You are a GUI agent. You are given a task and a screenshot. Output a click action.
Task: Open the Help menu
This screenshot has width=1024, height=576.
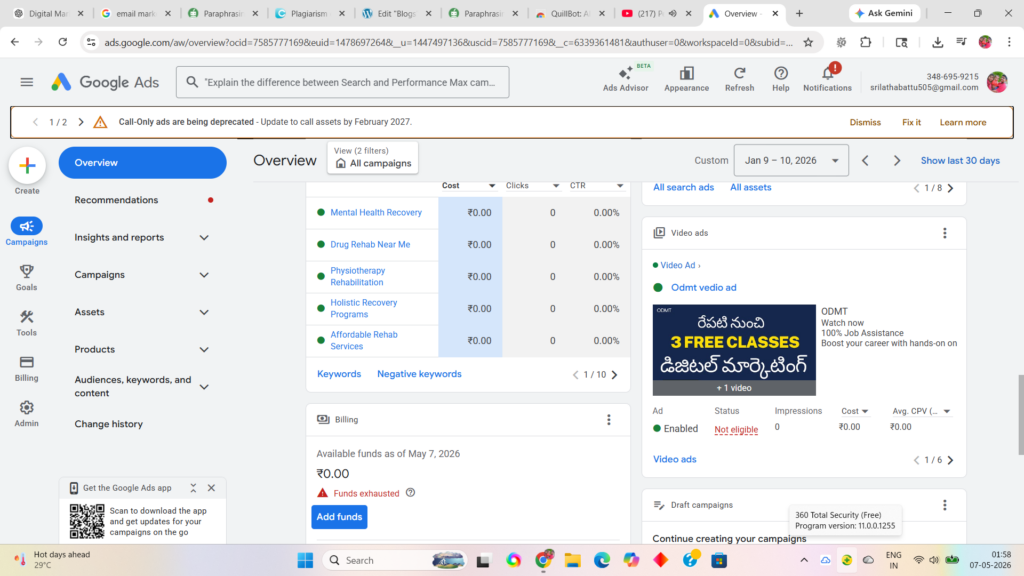[x=780, y=78]
